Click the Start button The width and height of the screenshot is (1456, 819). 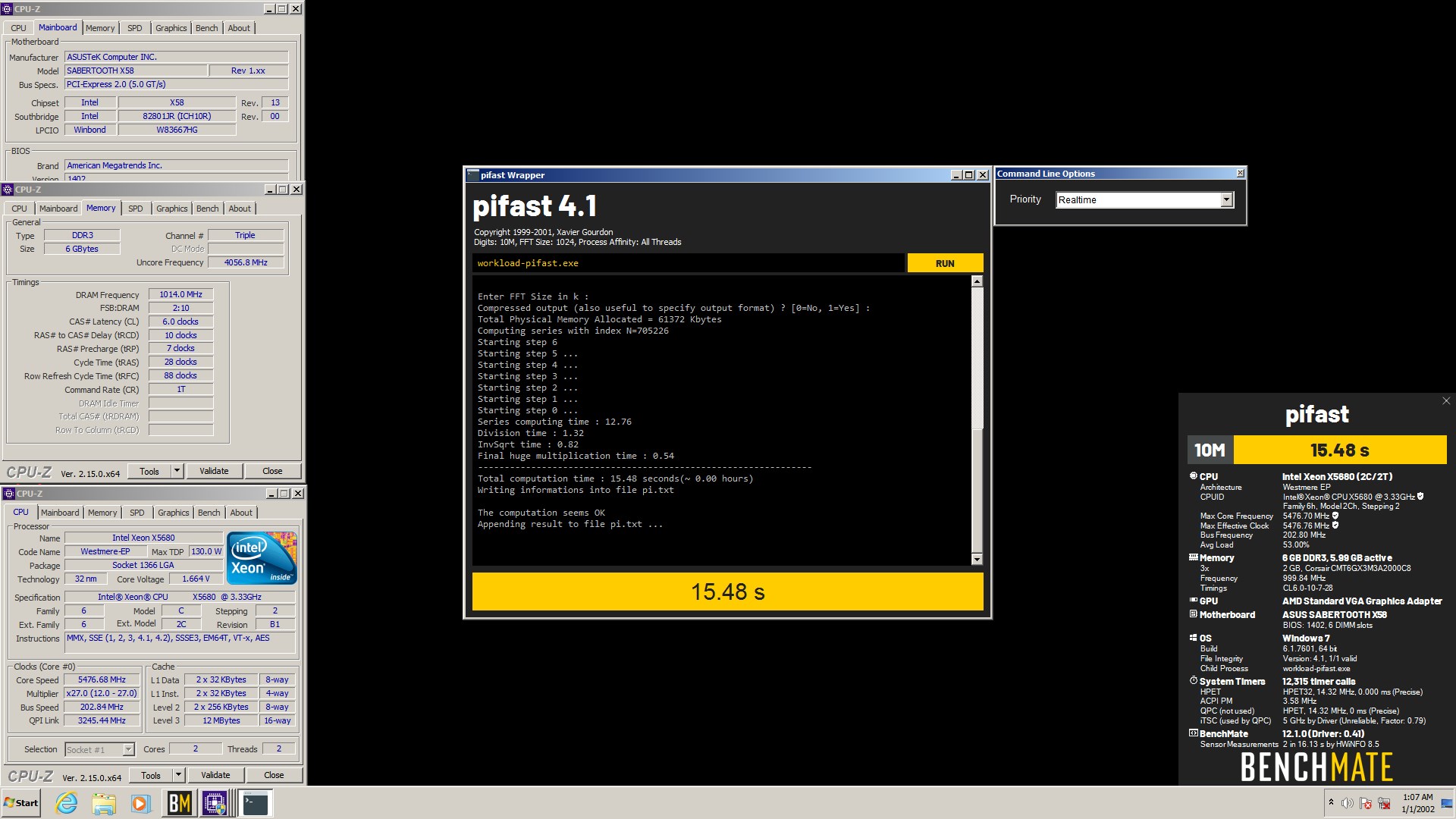pyautogui.click(x=21, y=803)
